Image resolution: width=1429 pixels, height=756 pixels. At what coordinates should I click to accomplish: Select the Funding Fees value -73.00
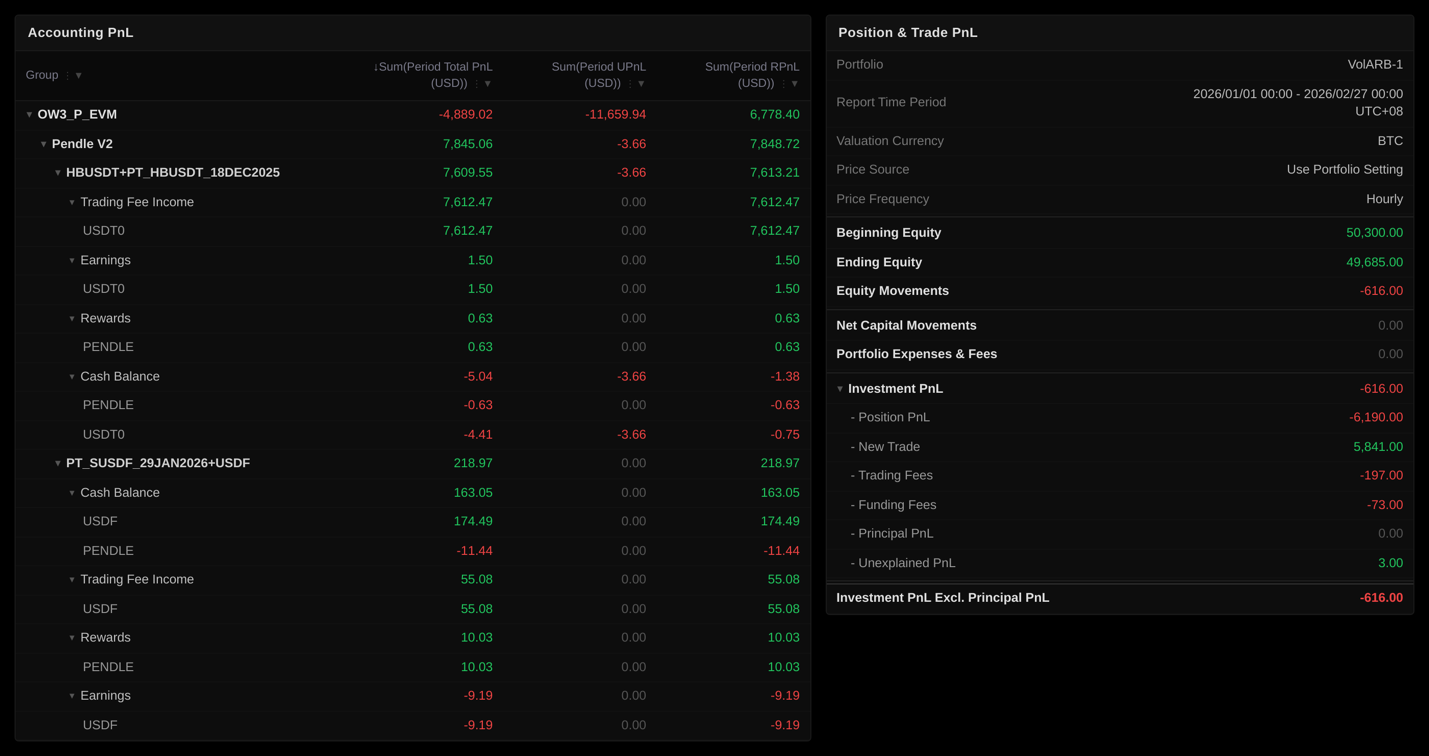coord(1385,505)
